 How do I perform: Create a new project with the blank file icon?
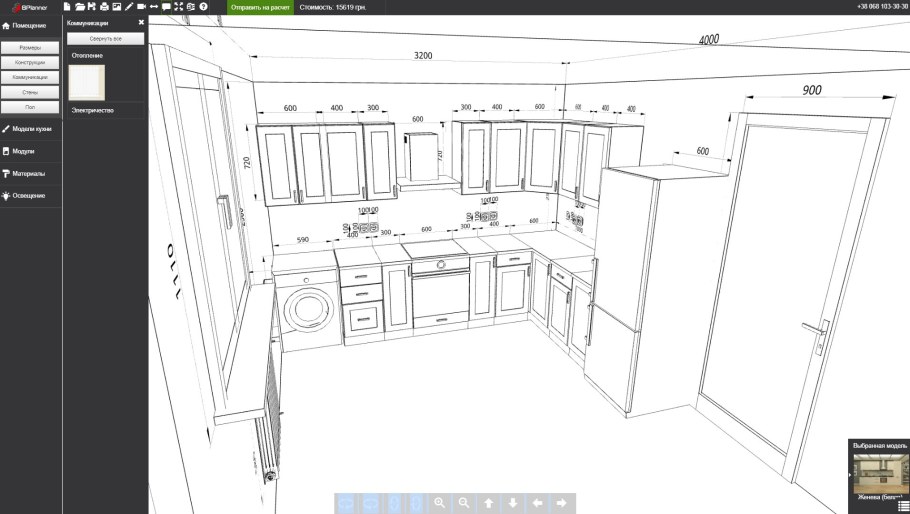tap(67, 7)
